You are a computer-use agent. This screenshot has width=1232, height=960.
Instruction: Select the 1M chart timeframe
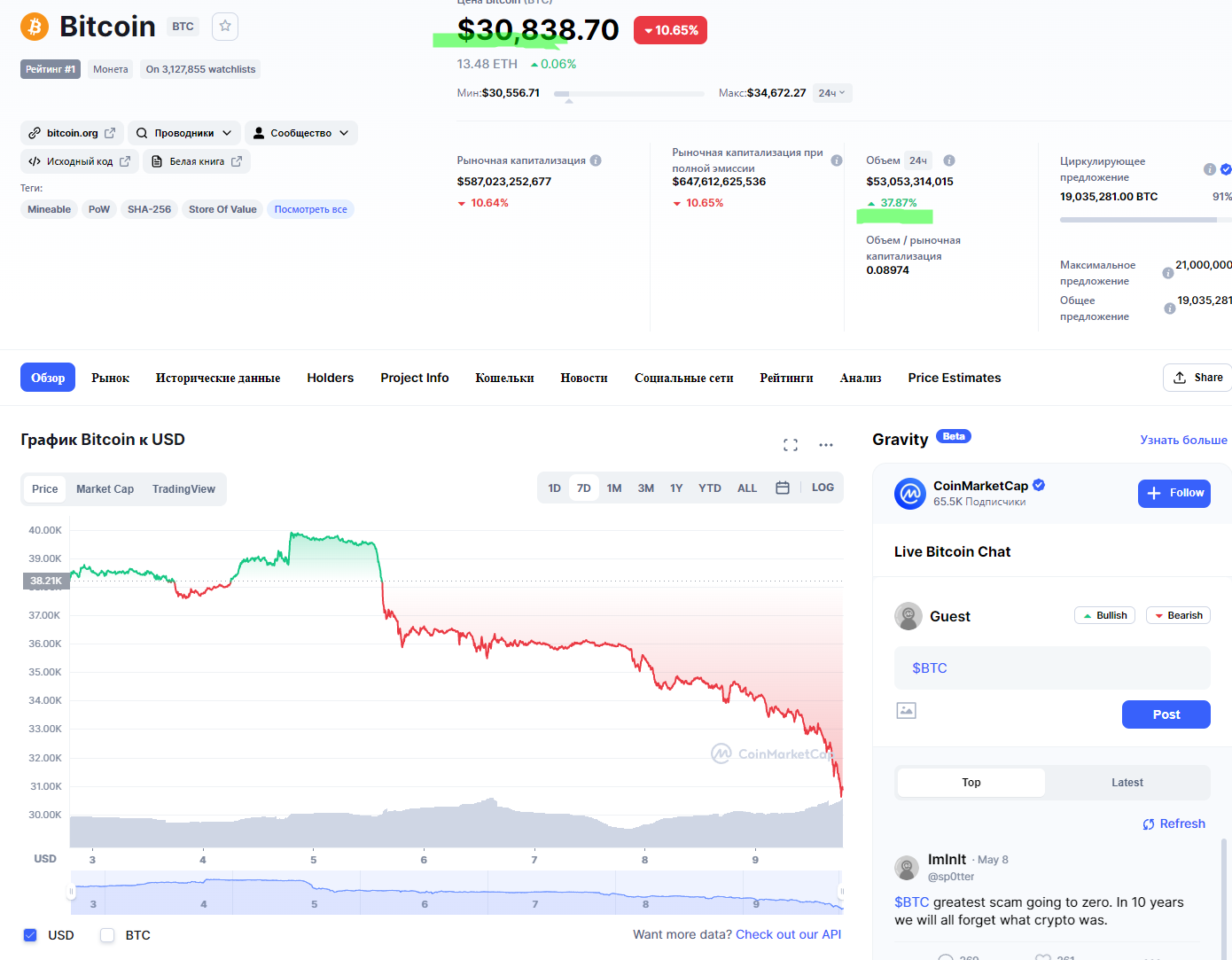(614, 488)
